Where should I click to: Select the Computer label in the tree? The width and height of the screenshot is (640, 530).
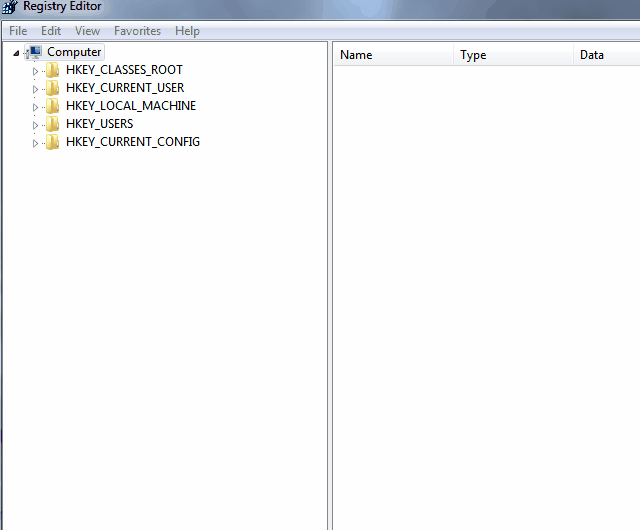point(74,52)
